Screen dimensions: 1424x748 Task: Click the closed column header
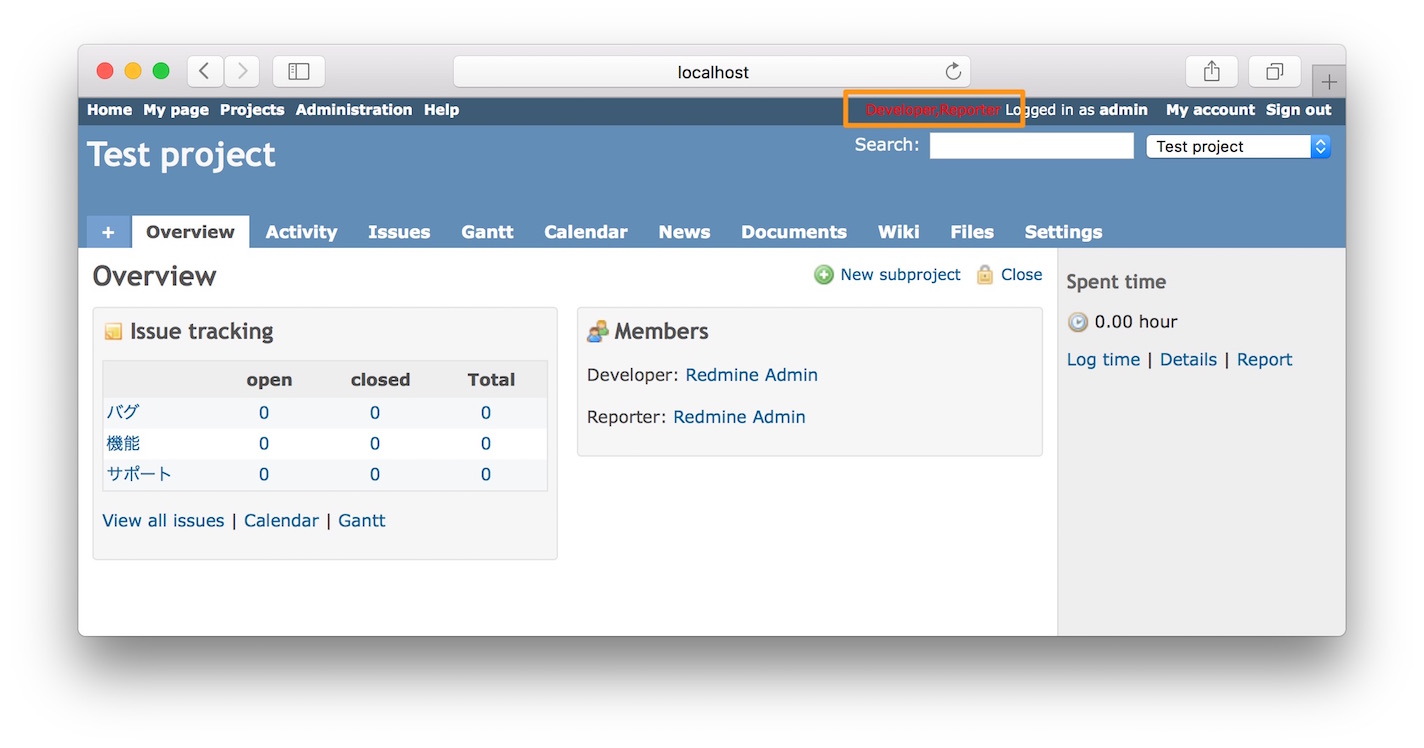click(x=380, y=380)
